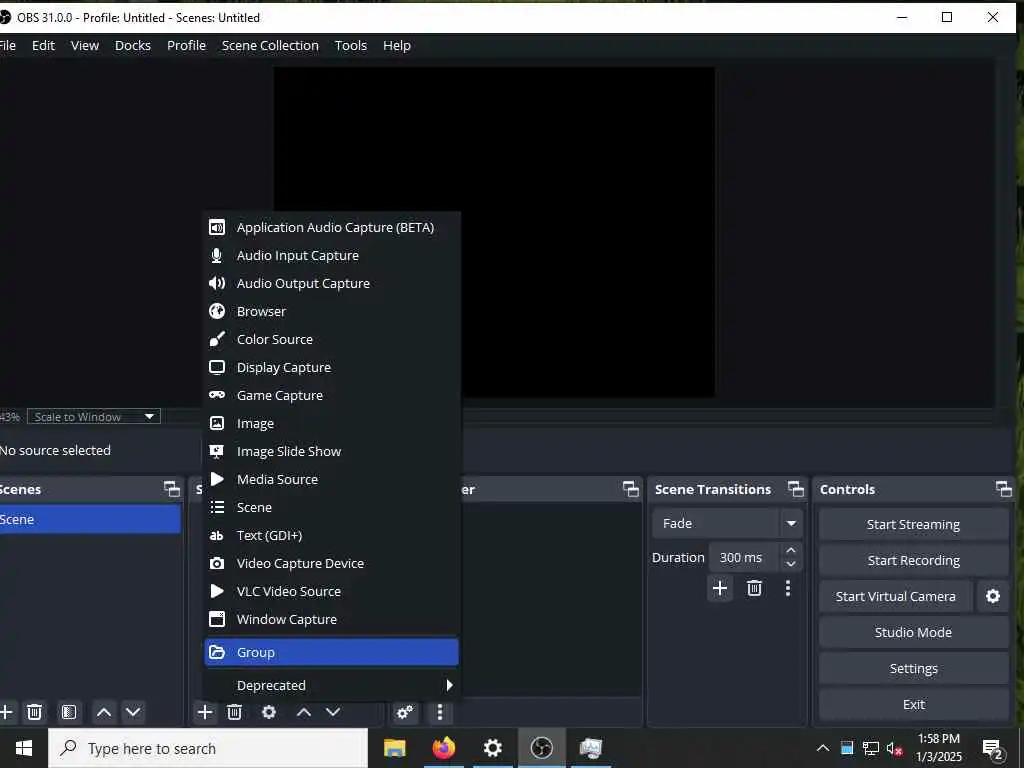The image size is (1024, 768).
Task: Open the Tools menu
Action: click(x=351, y=46)
